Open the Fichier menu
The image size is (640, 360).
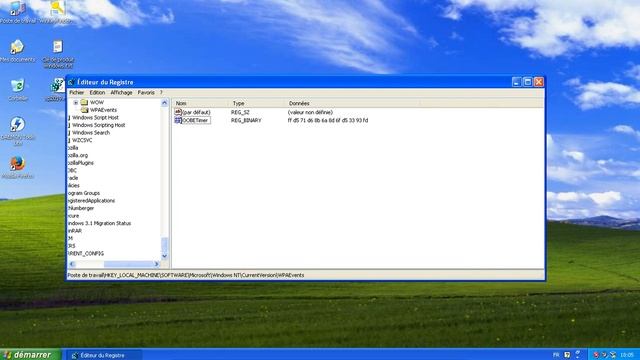pyautogui.click(x=76, y=93)
